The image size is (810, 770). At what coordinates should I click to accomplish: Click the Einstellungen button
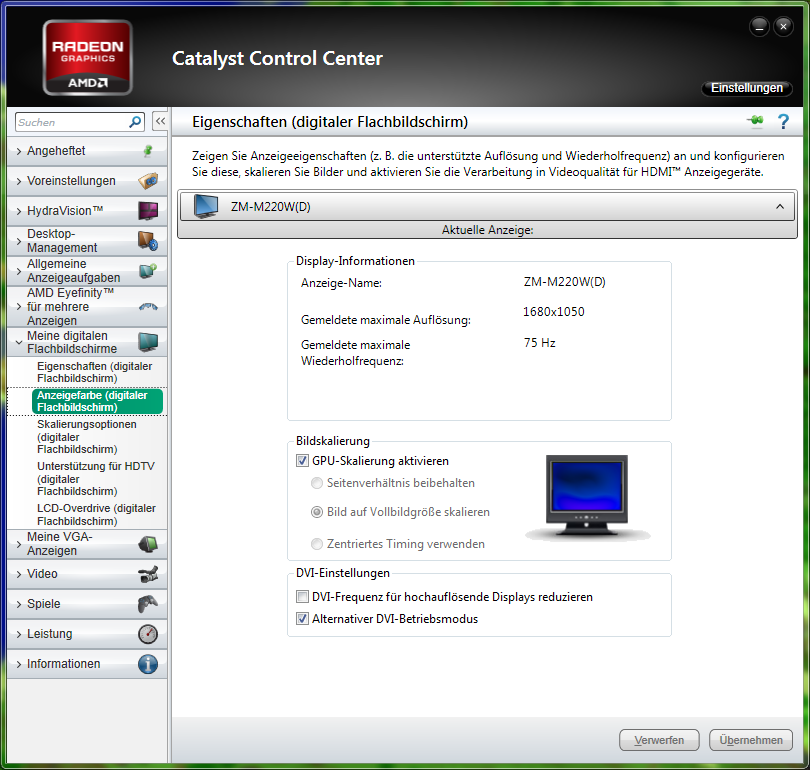click(x=746, y=88)
